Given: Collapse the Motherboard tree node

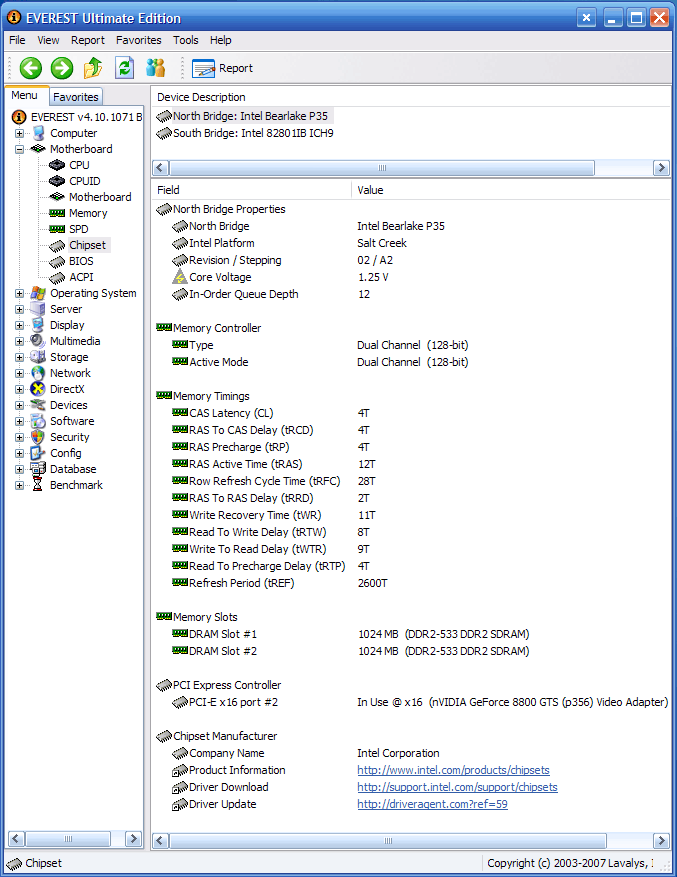Looking at the screenshot, I should coord(20,149).
